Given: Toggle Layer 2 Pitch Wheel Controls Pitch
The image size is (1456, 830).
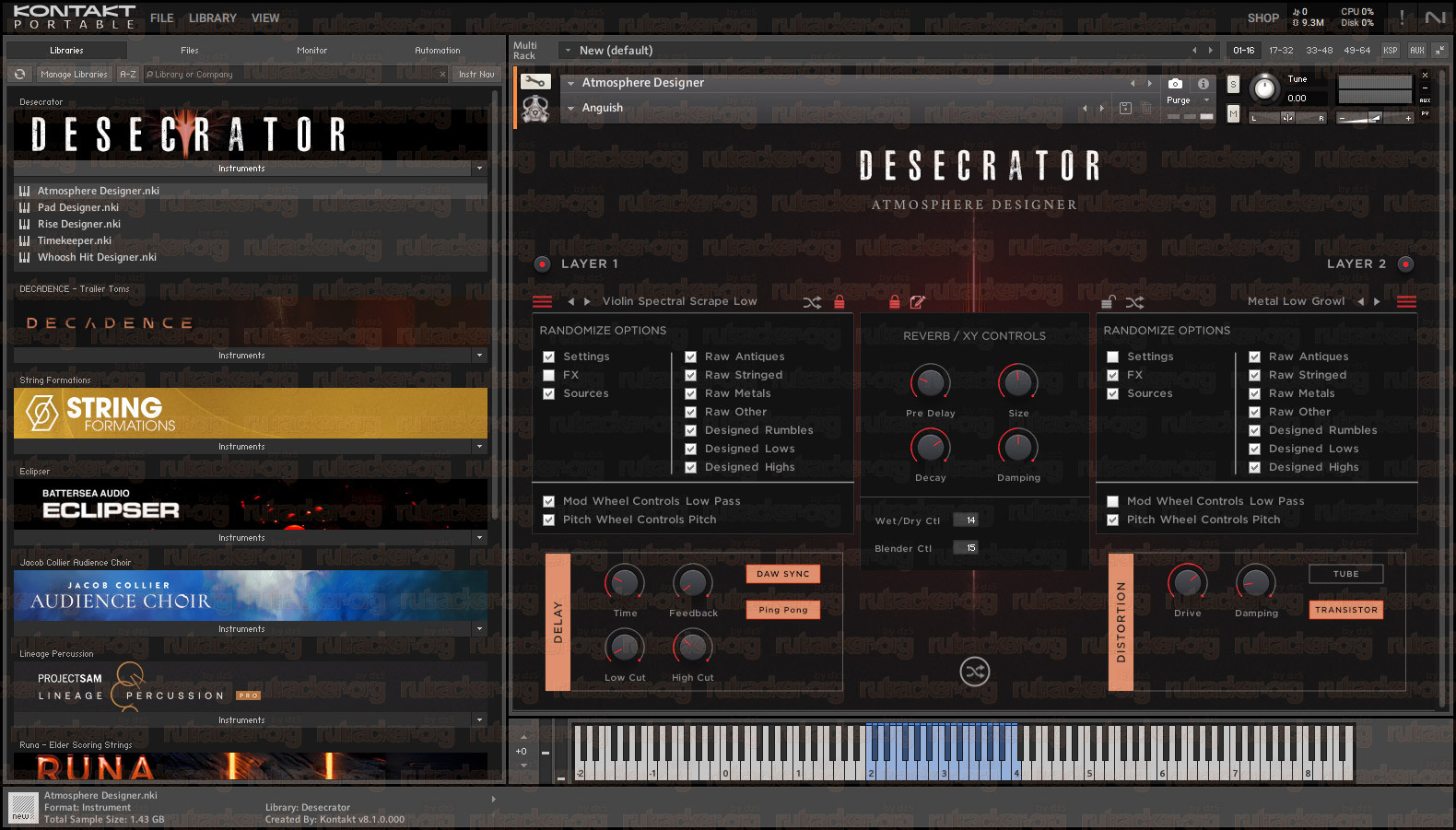Looking at the screenshot, I should click(1112, 520).
